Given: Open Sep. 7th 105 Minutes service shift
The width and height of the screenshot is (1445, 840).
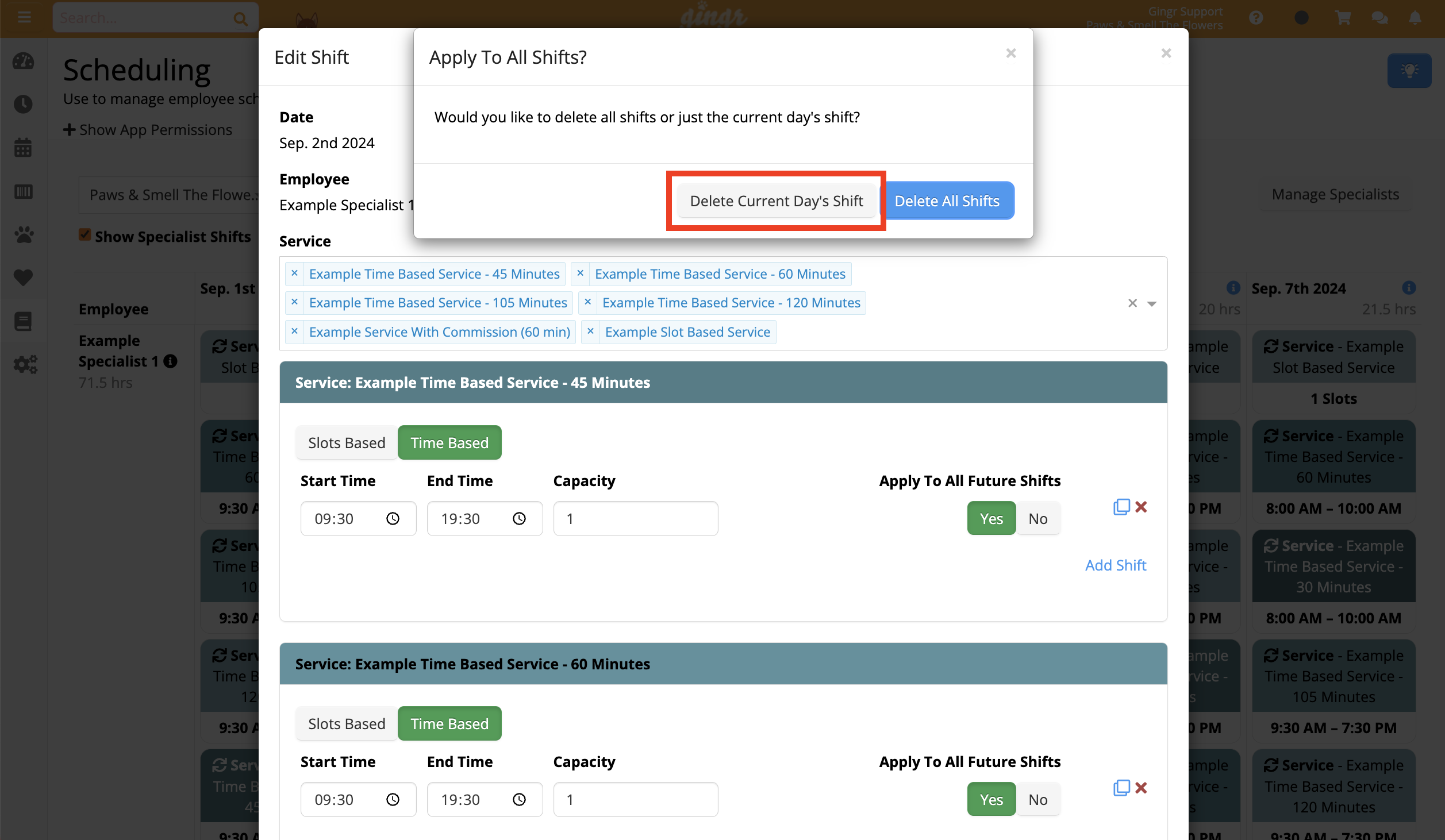Looking at the screenshot, I should pyautogui.click(x=1333, y=691).
